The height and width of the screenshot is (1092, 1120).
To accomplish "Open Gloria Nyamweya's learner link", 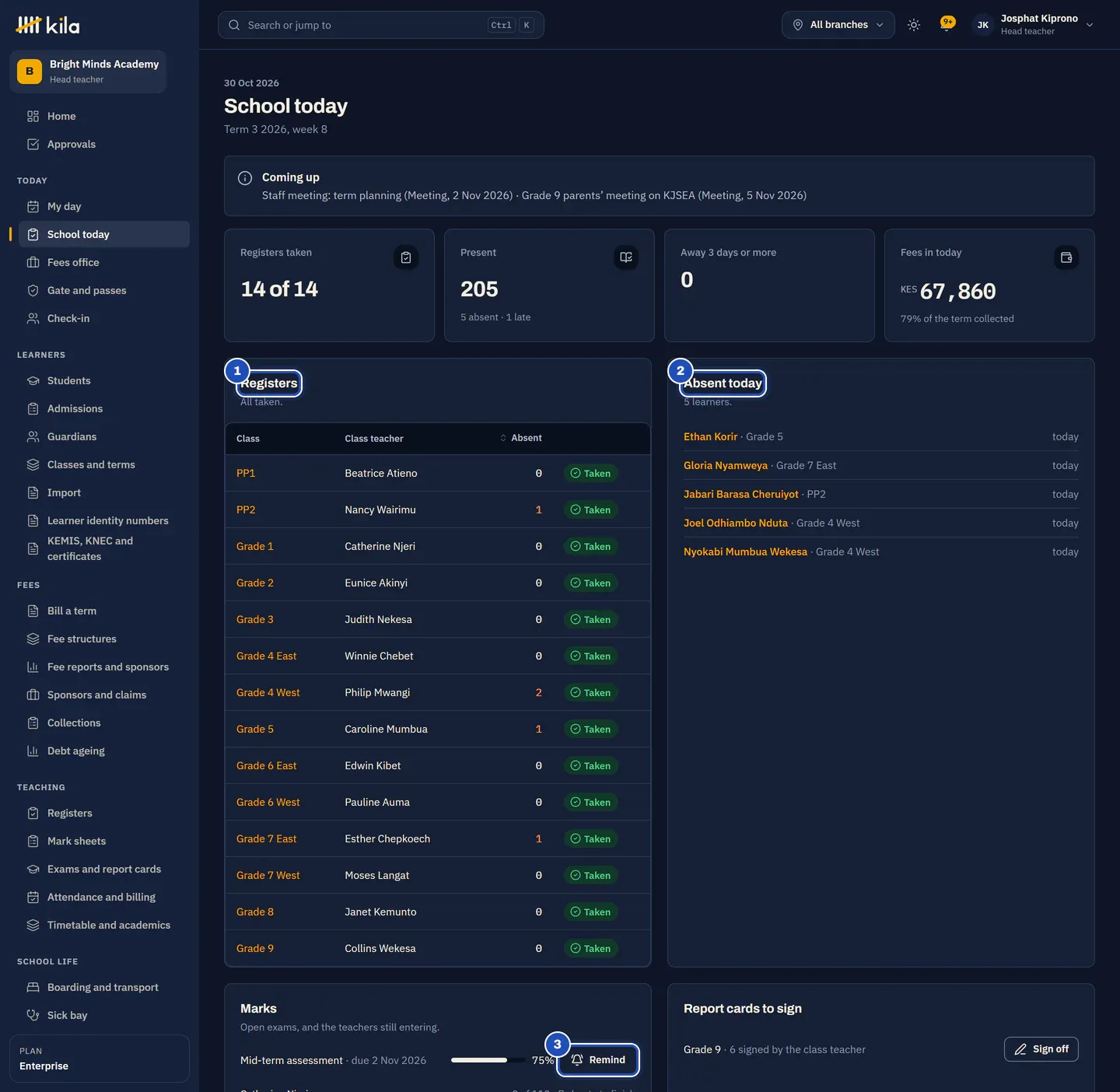I will [x=726, y=466].
